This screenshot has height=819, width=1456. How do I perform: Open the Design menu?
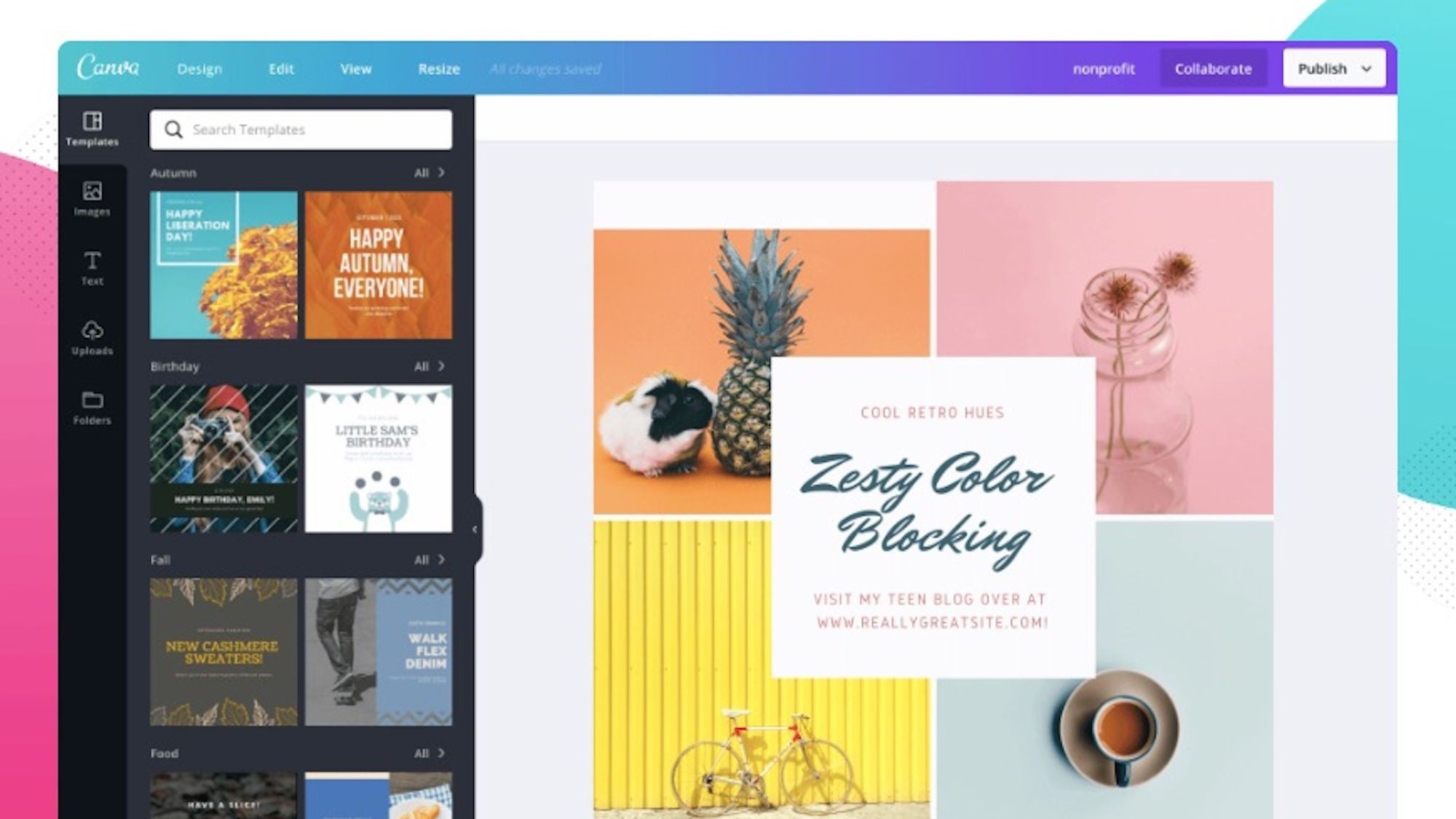click(199, 68)
